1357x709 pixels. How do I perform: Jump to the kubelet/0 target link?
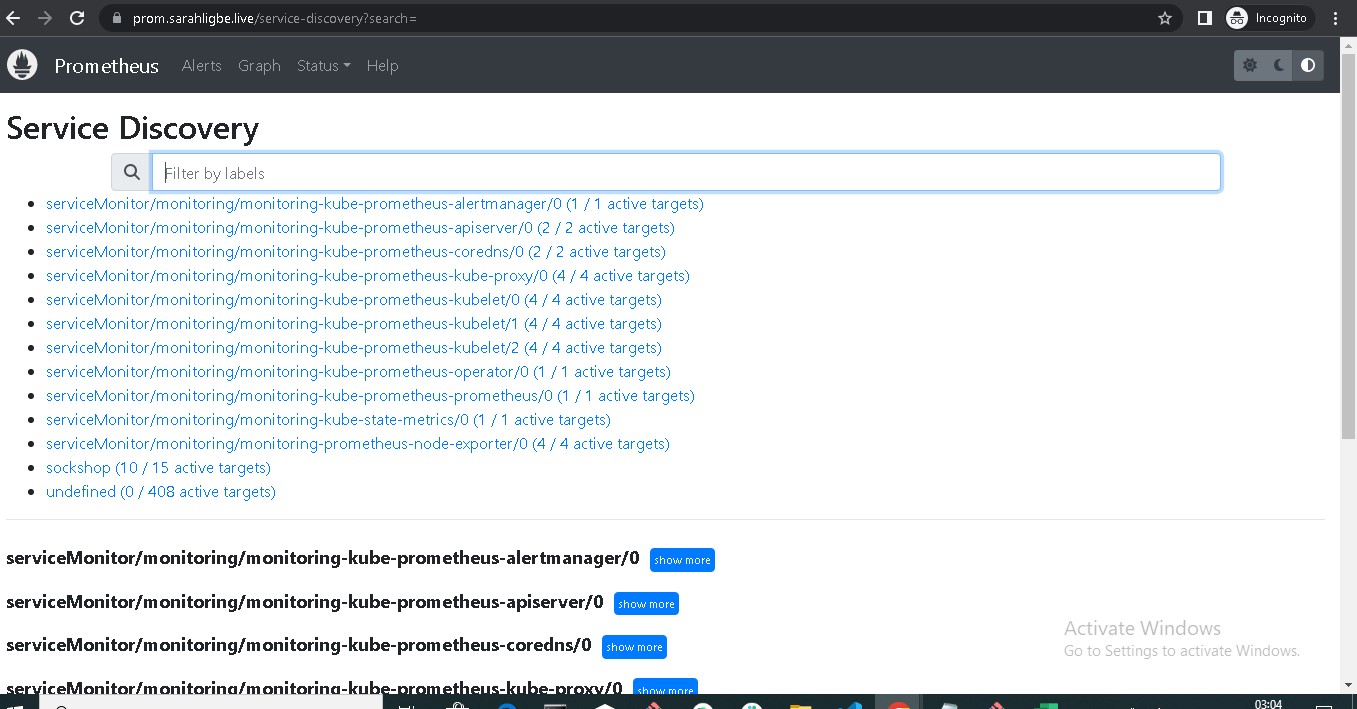coord(354,300)
